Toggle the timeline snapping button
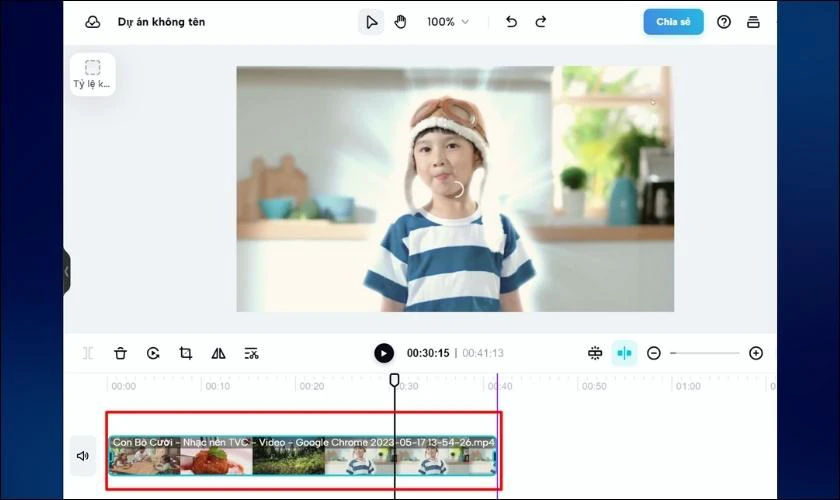This screenshot has height=500, width=840. pyautogui.click(x=624, y=353)
